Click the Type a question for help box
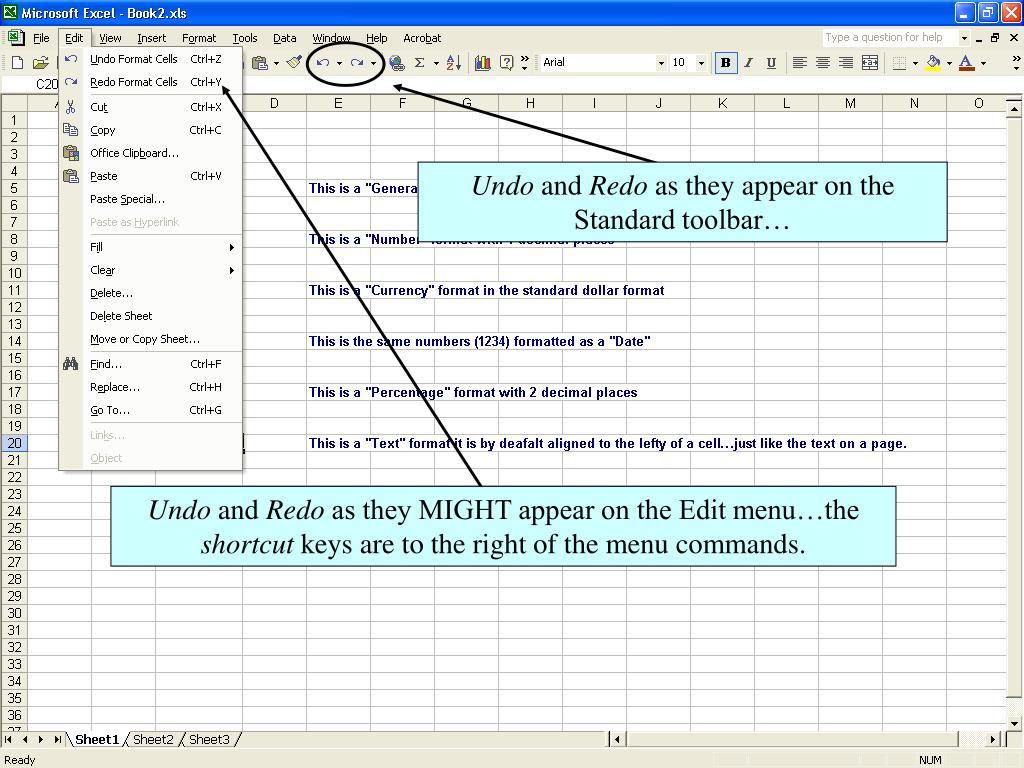The width and height of the screenshot is (1024, 768). [889, 37]
